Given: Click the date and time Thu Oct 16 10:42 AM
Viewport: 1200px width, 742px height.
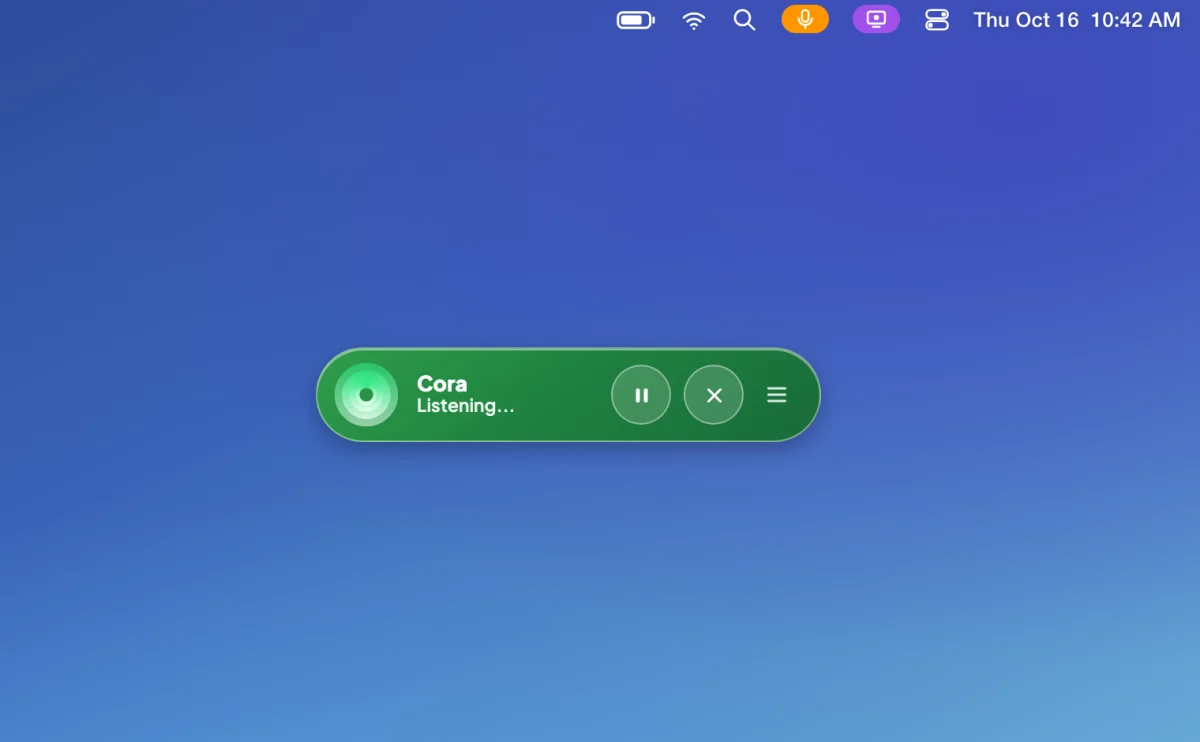Looking at the screenshot, I should (x=1077, y=20).
